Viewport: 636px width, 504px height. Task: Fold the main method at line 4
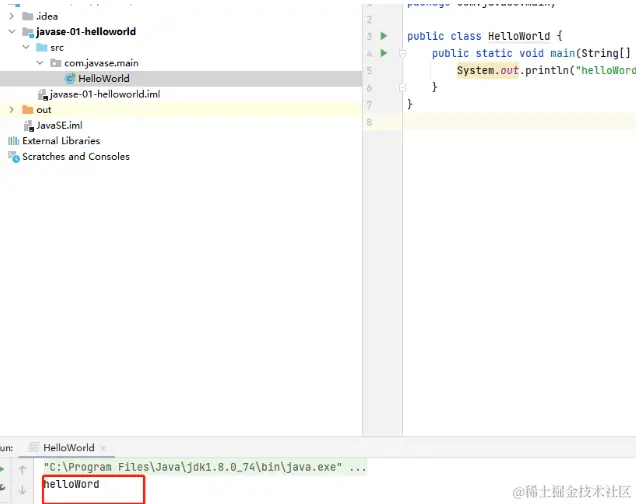[402, 53]
